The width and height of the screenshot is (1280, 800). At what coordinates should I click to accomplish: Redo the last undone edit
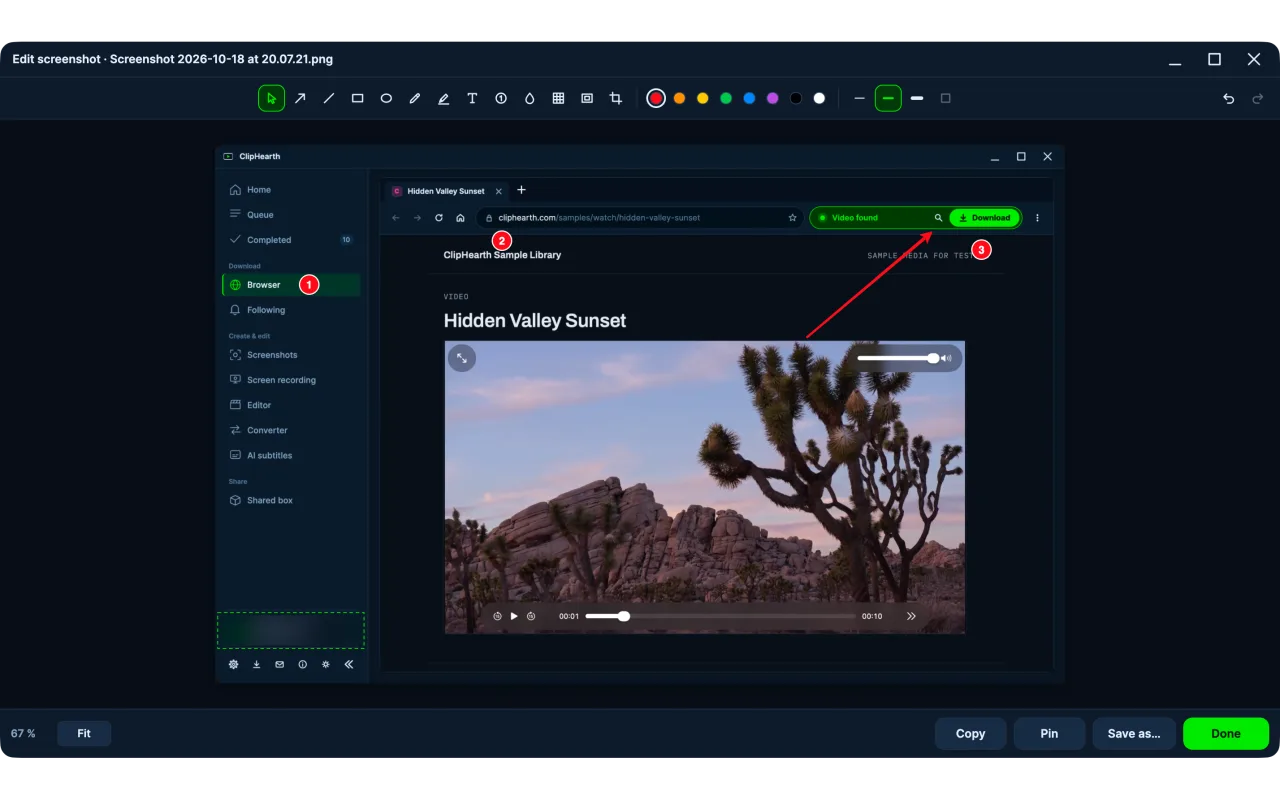coord(1258,98)
